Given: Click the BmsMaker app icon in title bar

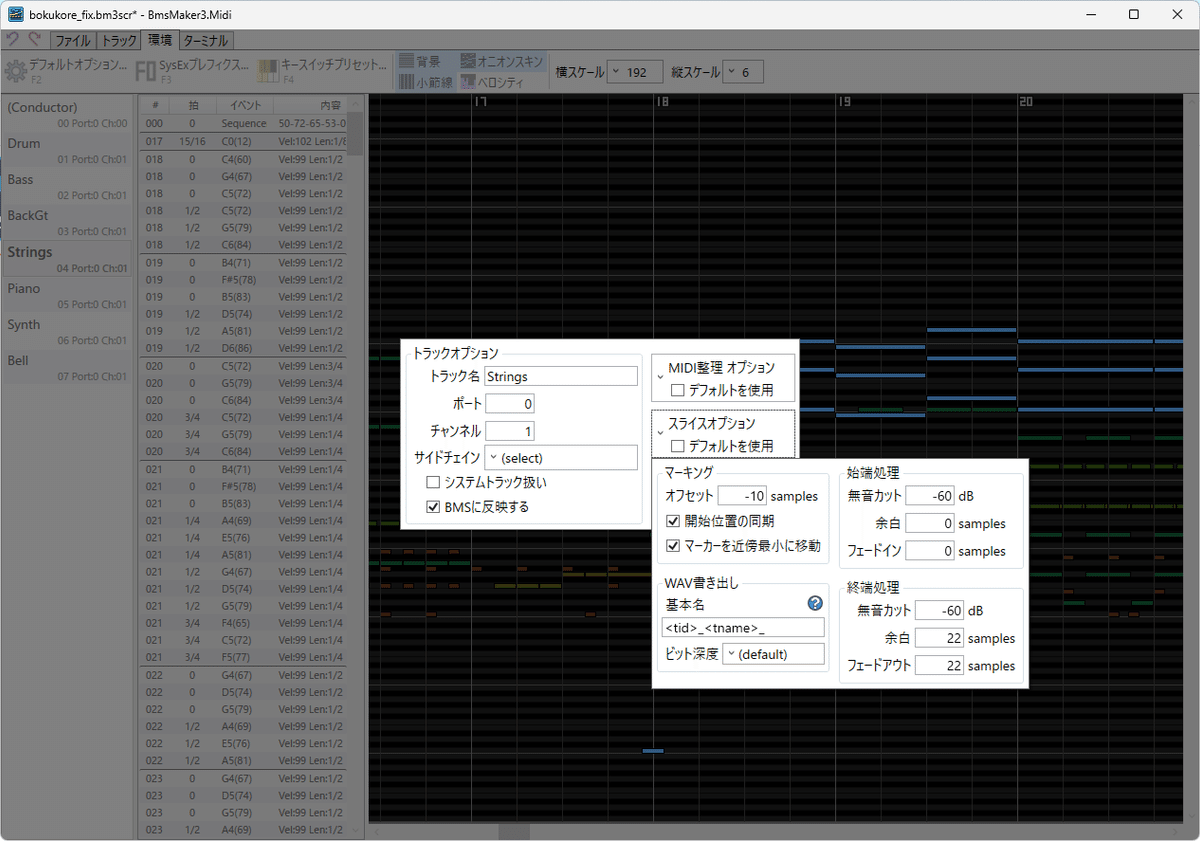Looking at the screenshot, I should click(x=16, y=14).
